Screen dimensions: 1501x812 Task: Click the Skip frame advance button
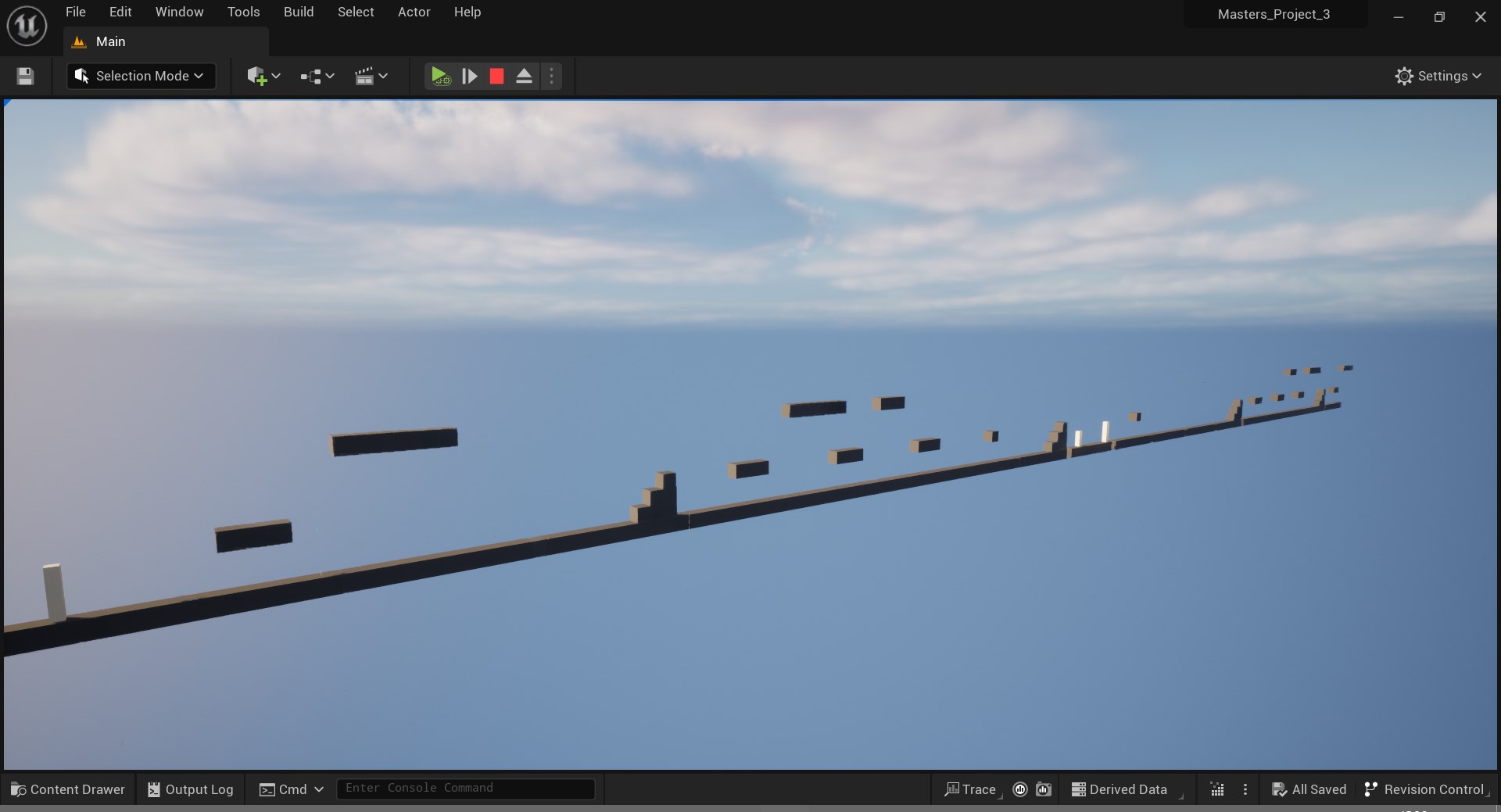(x=469, y=76)
